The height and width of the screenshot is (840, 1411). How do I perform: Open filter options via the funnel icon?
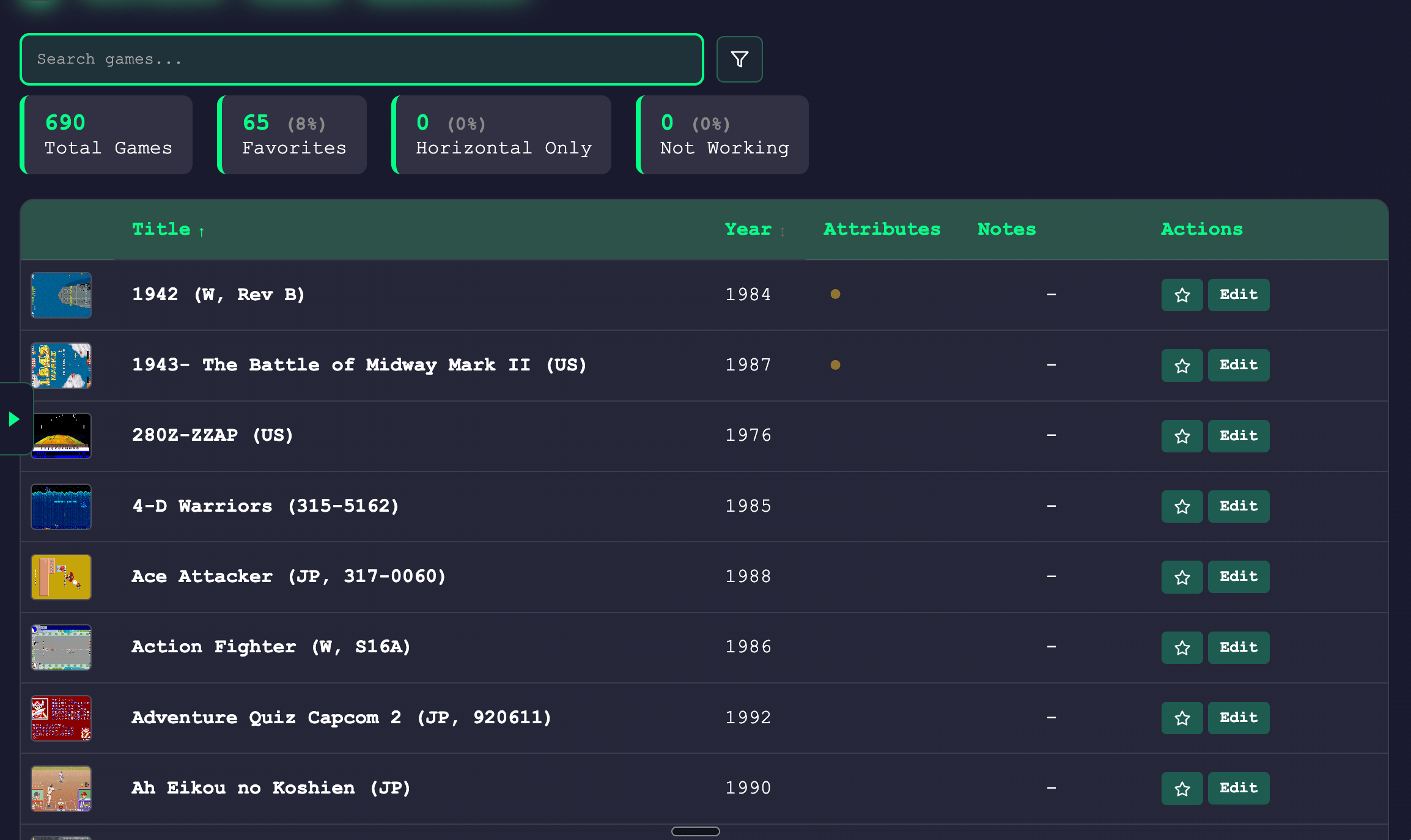click(x=739, y=59)
